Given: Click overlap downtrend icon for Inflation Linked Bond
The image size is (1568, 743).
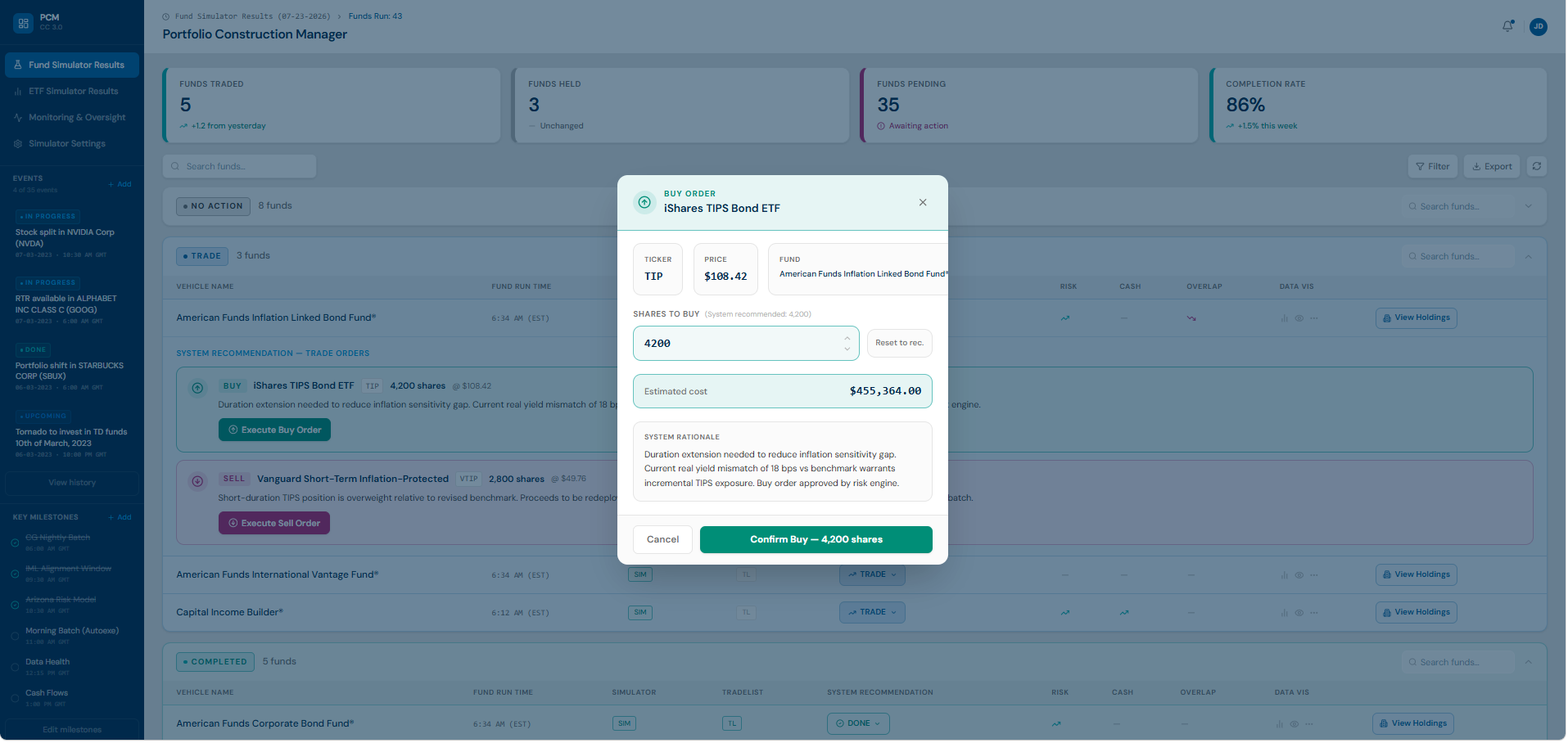Looking at the screenshot, I should pos(1191,319).
